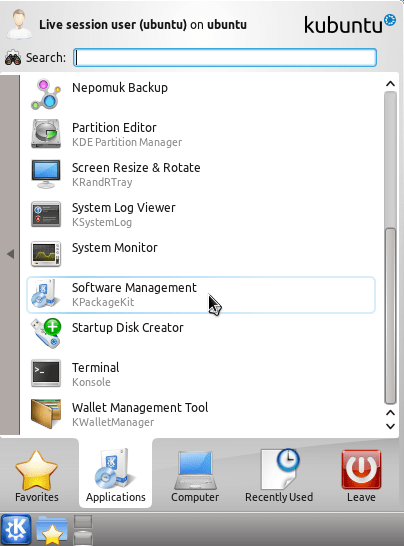Click the scrollbar down arrow at bottom
The image size is (404, 546).
pyautogui.click(x=390, y=426)
